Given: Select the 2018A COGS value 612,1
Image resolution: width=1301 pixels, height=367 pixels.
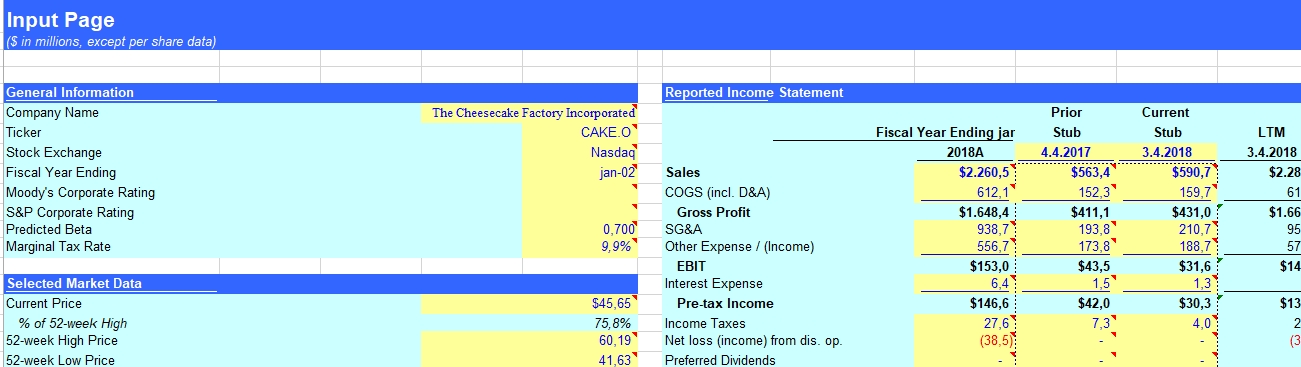Looking at the screenshot, I should (965, 193).
